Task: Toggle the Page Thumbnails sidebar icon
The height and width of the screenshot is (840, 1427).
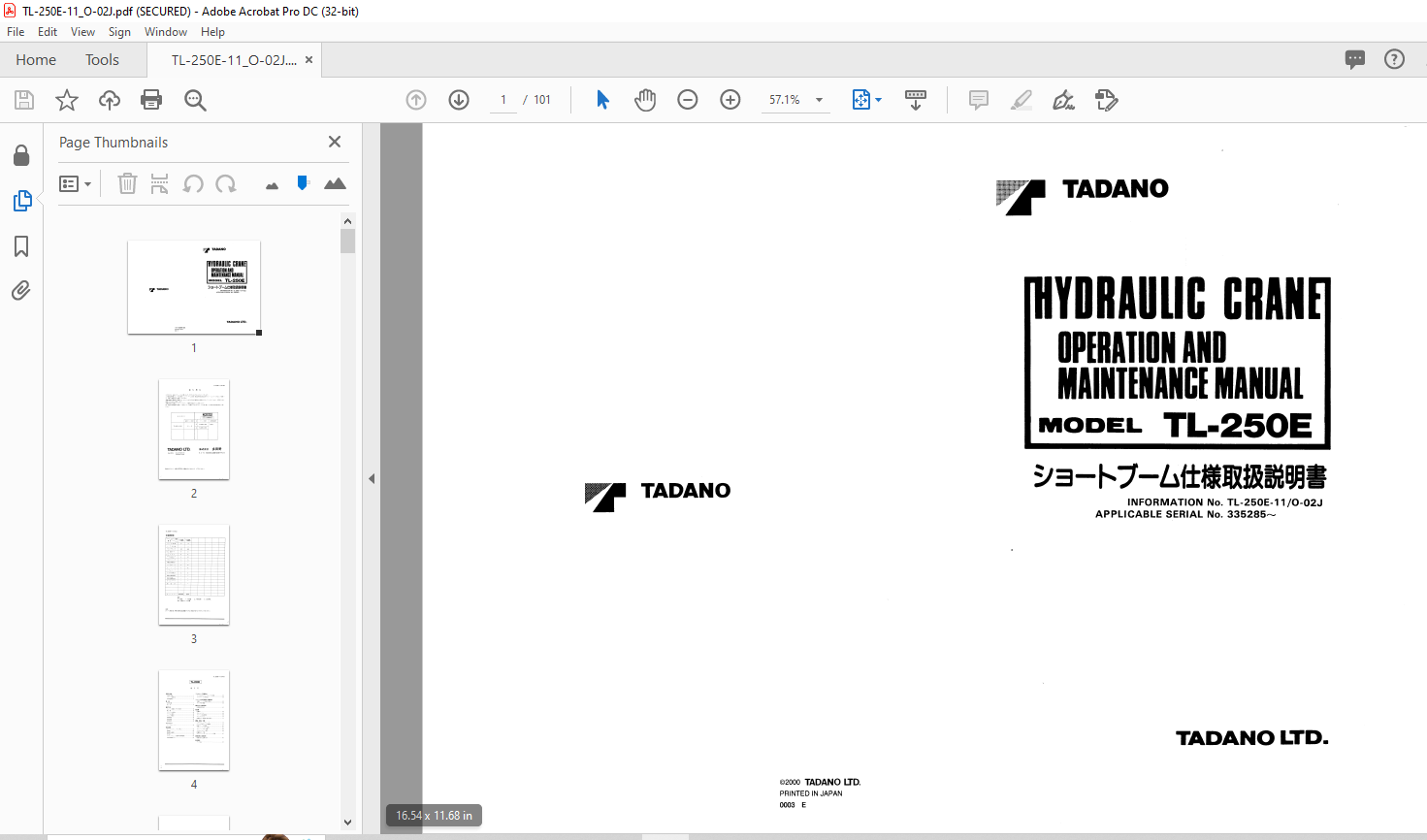Action: coord(22,201)
